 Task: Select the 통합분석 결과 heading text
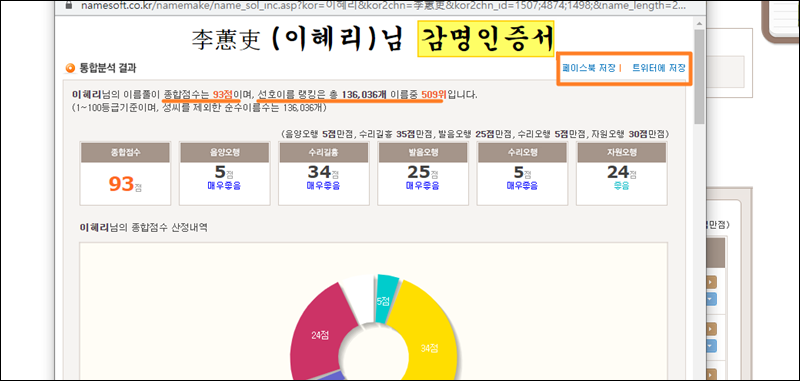point(107,68)
